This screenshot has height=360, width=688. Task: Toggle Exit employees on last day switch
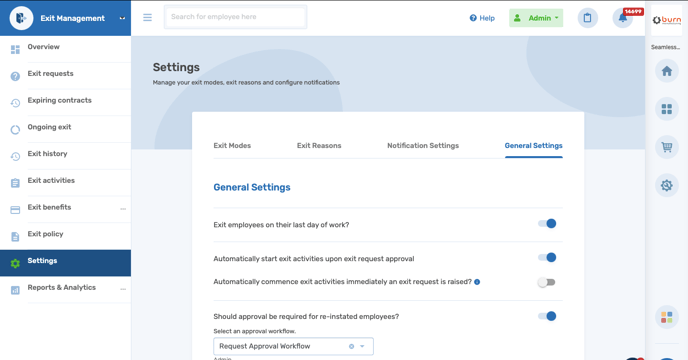[547, 223]
